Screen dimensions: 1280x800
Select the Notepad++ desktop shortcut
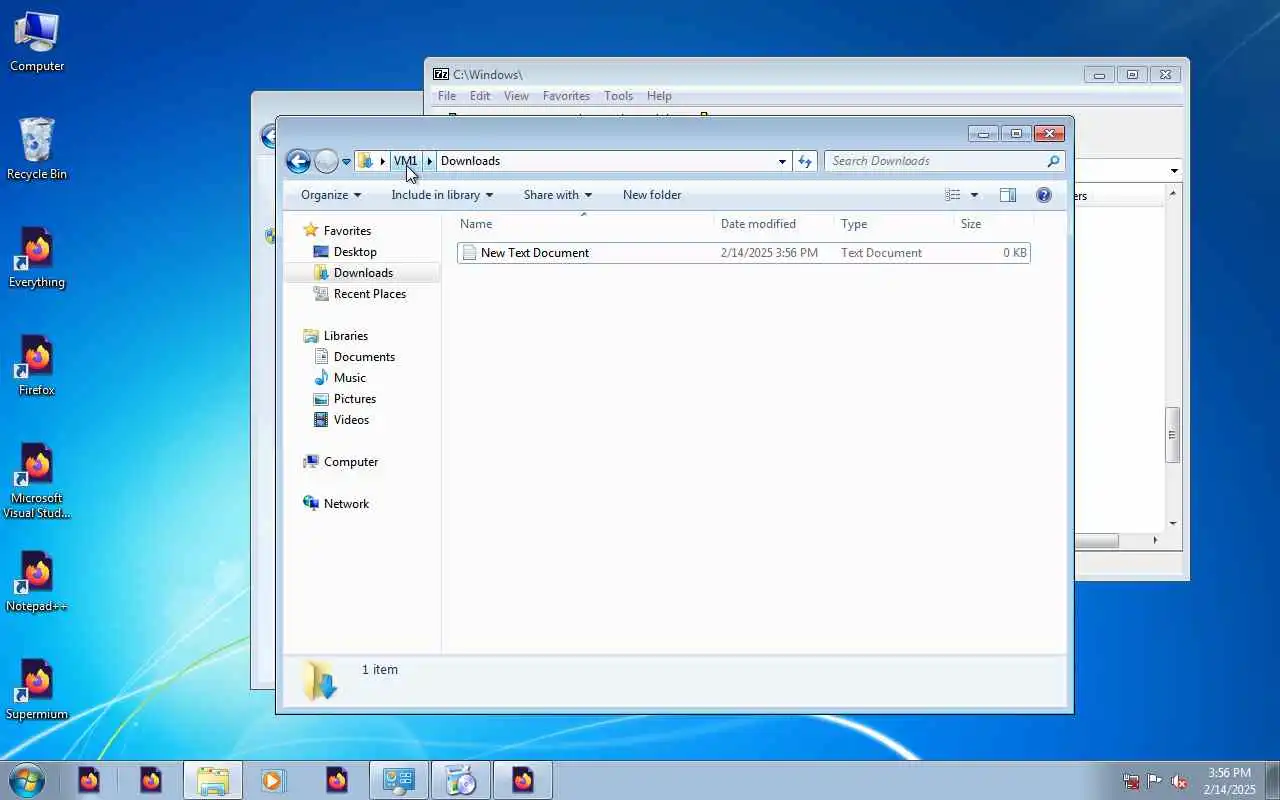[37, 581]
